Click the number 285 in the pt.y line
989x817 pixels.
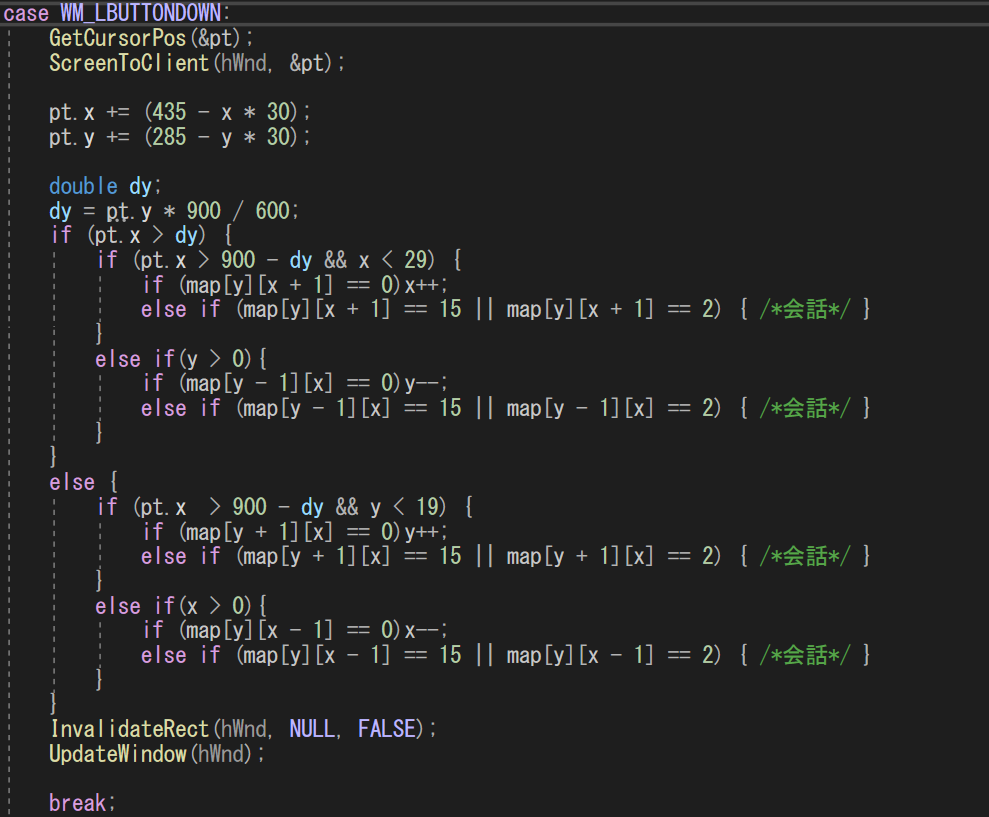pos(169,137)
